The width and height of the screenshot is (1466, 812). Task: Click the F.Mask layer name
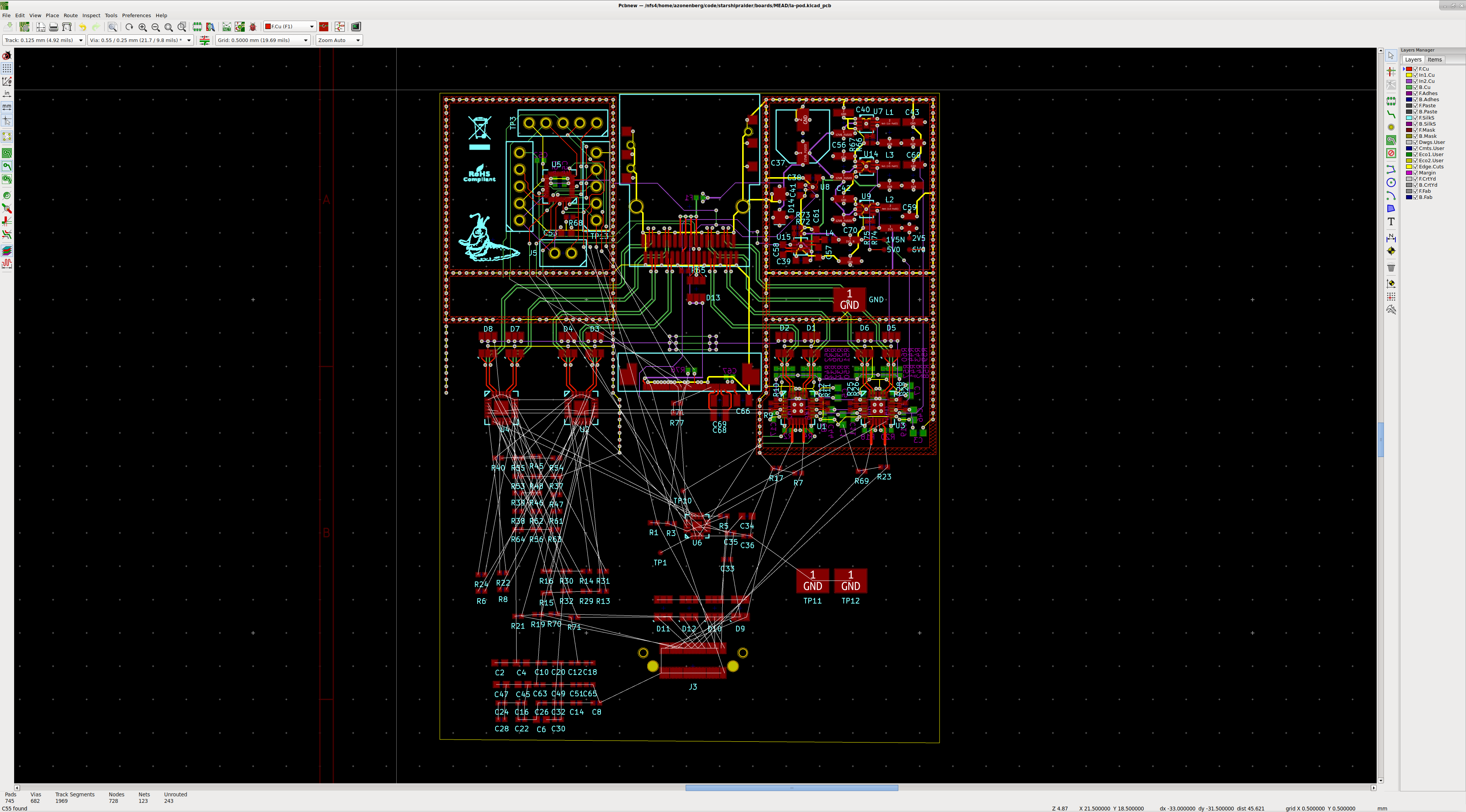[x=1427, y=130]
